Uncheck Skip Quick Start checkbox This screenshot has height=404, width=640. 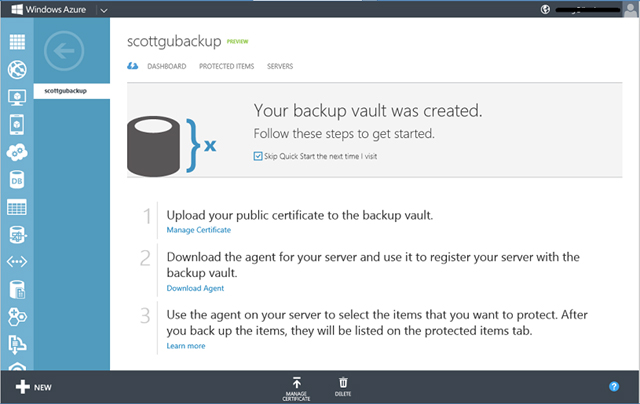click(258, 156)
